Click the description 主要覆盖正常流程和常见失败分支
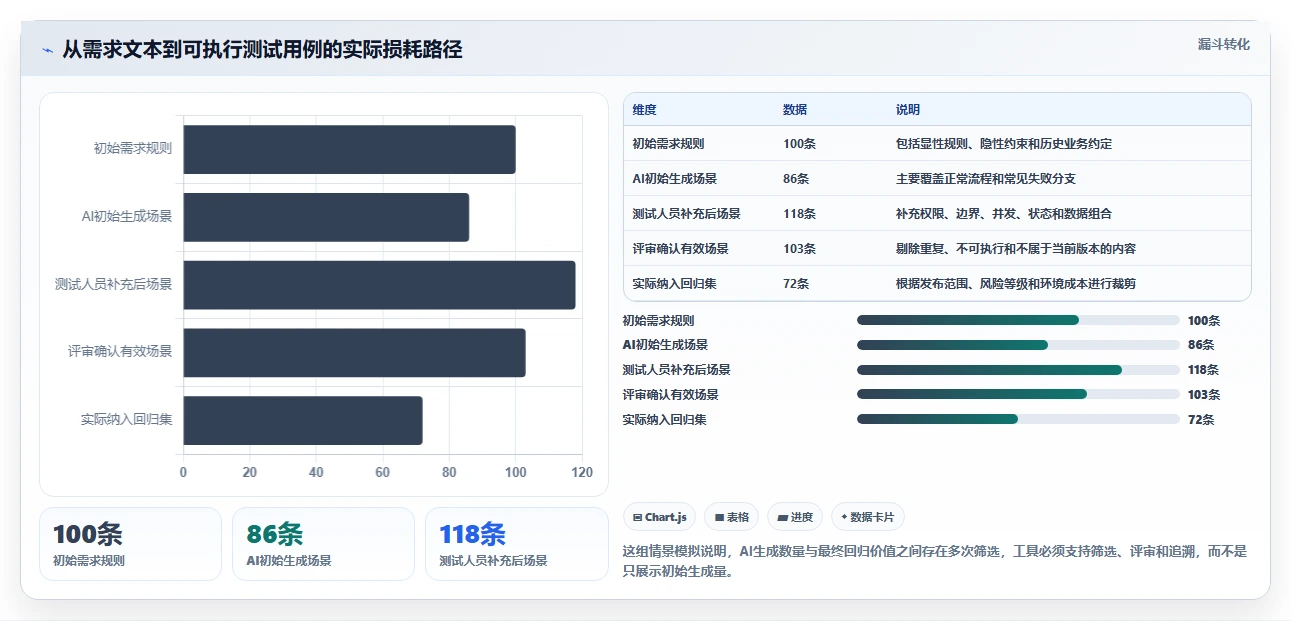The width and height of the screenshot is (1291, 621). (x=986, y=179)
